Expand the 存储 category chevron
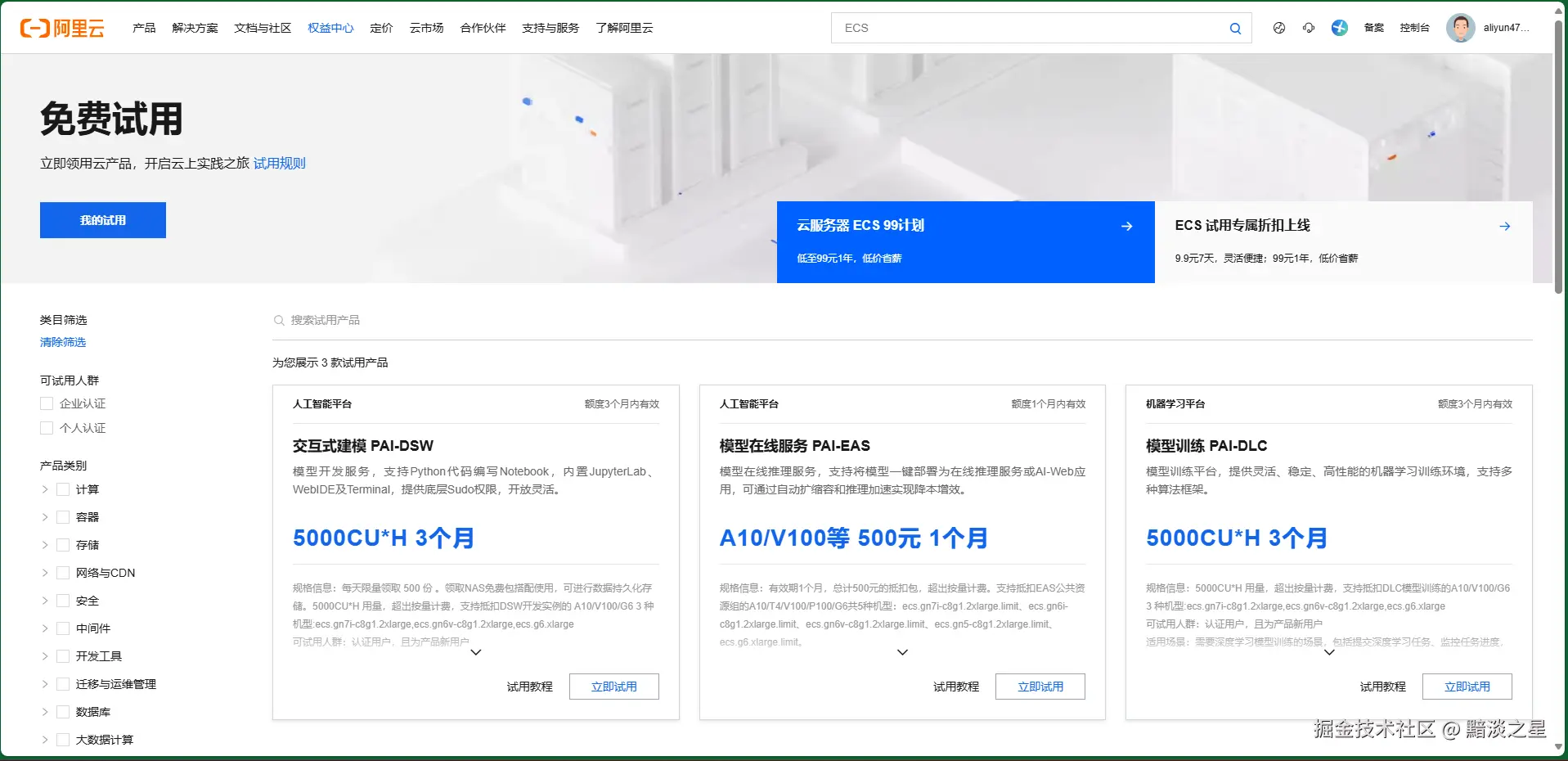This screenshot has height=761, width=1568. click(45, 545)
